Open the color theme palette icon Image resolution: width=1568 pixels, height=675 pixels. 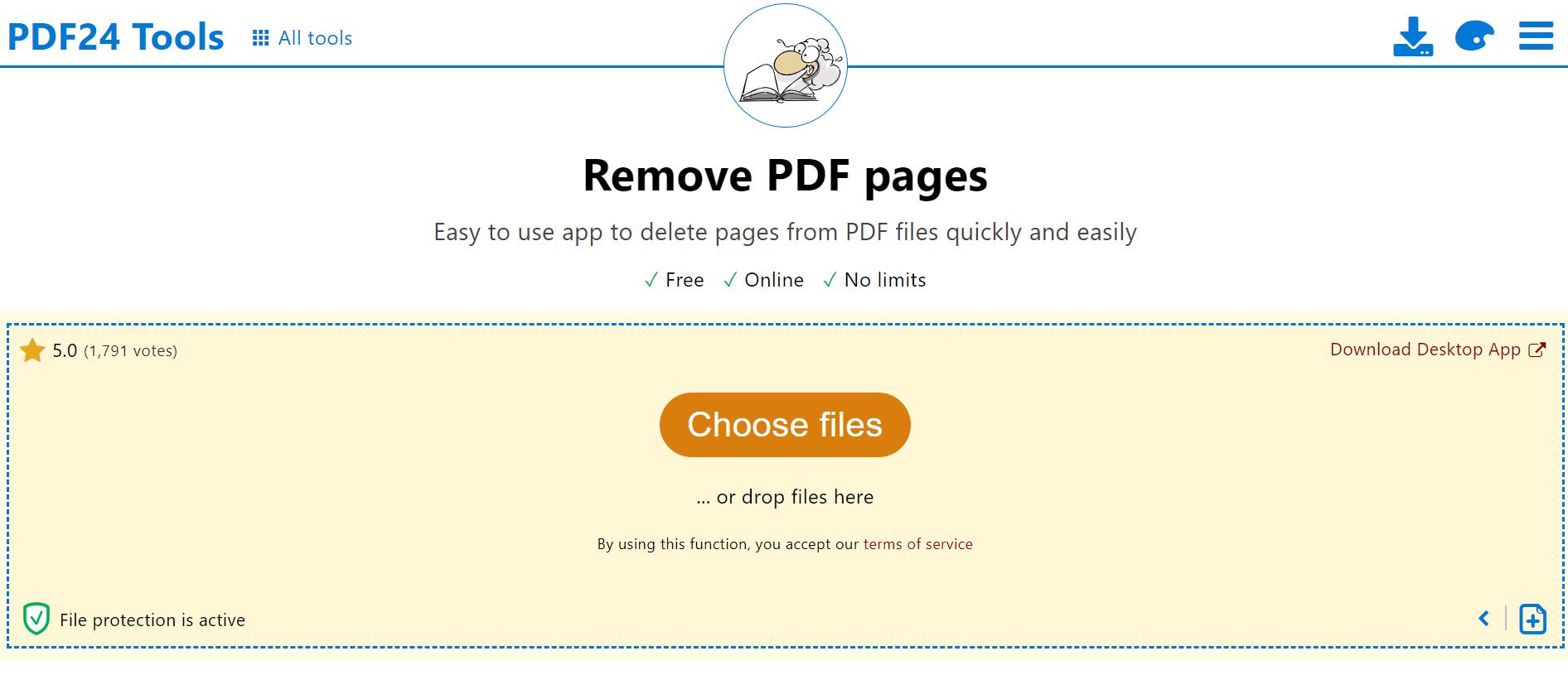tap(1474, 36)
